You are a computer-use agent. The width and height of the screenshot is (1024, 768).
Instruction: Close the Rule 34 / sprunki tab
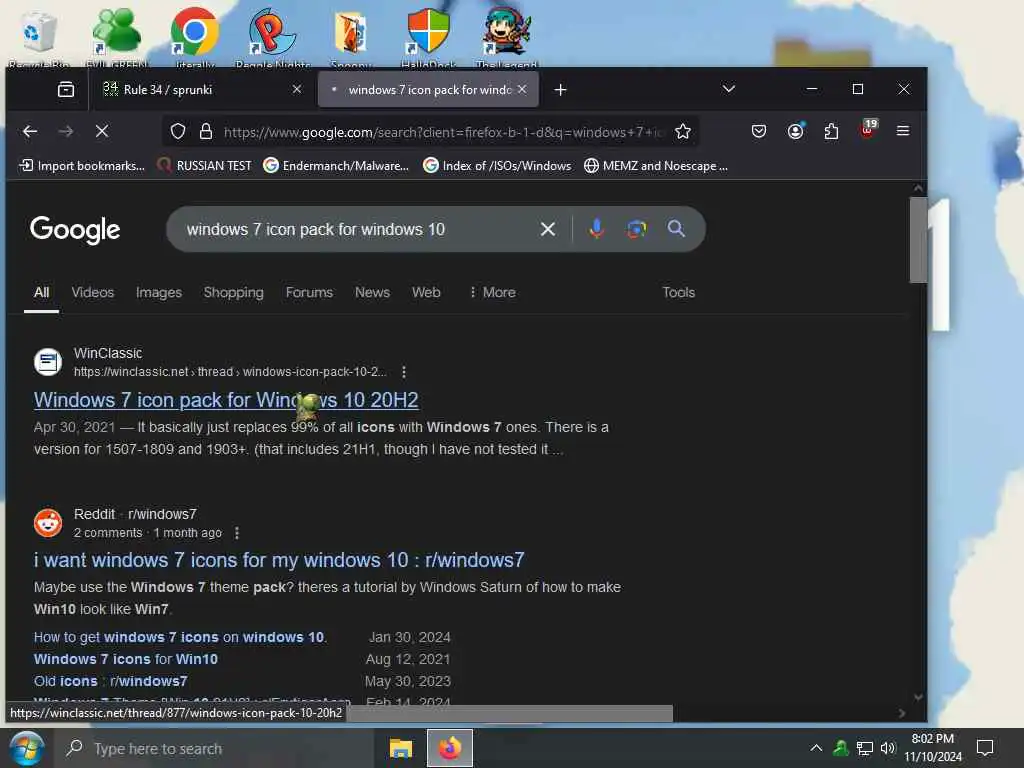tap(297, 89)
